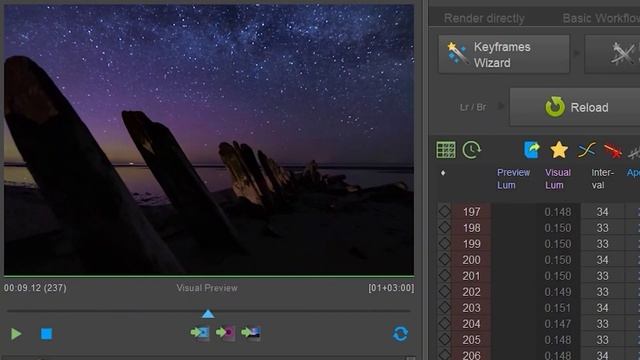This screenshot has width=640, height=360.
Task: Click the third green-arrow preview mode icon
Action: (x=251, y=333)
